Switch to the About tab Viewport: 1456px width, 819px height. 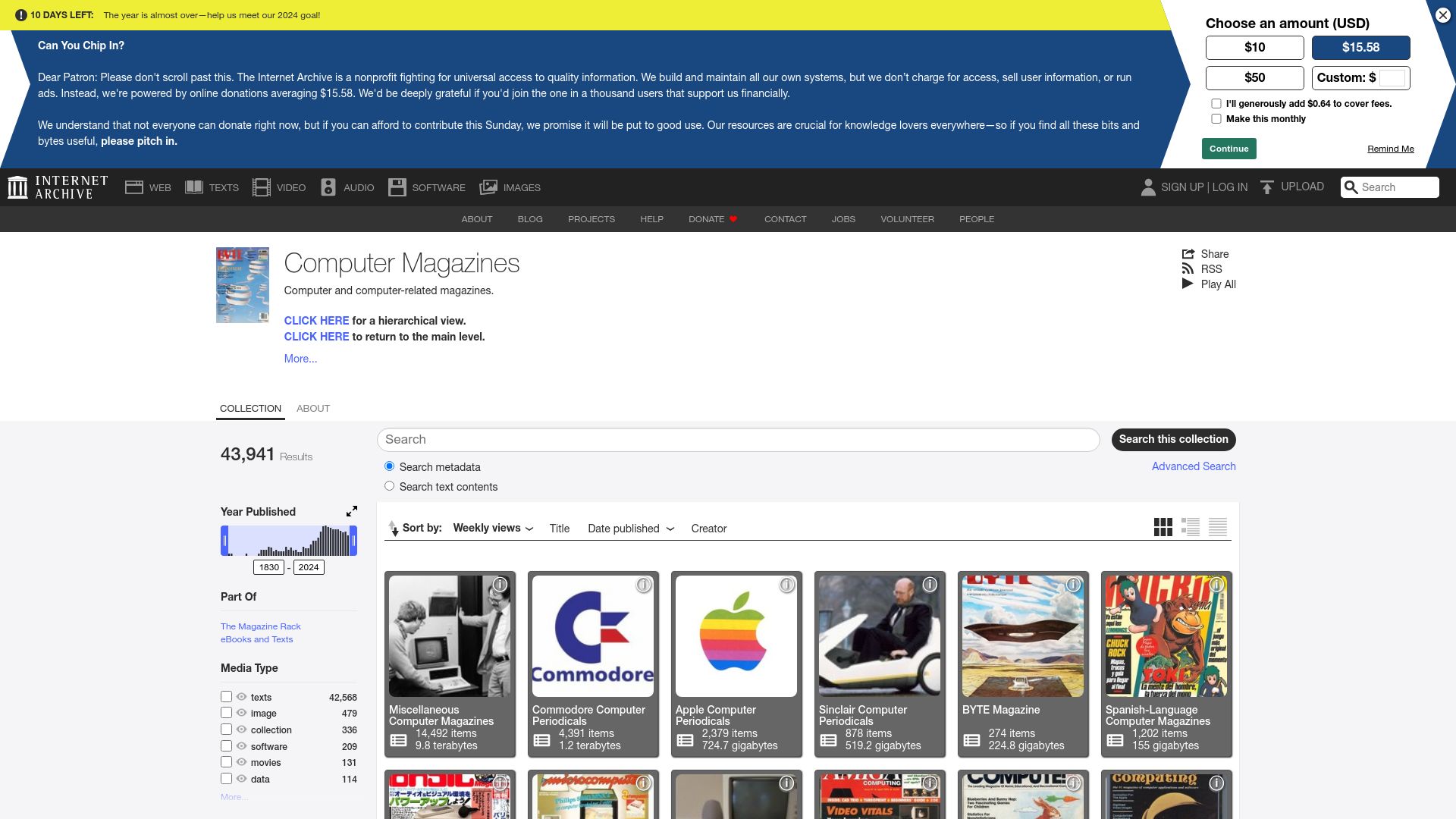tap(313, 408)
